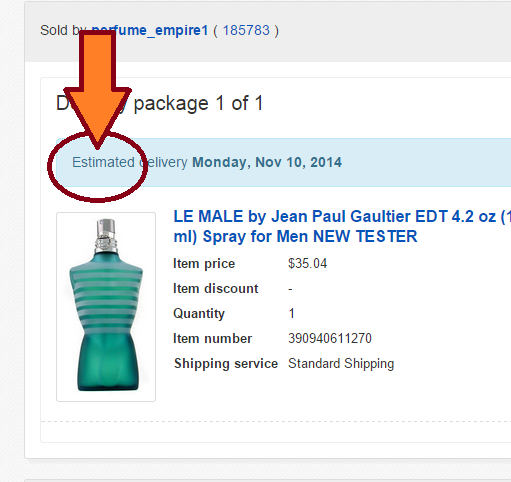The image size is (511, 482).
Task: Click the green perfume bottle thumbnail
Action: pos(106,307)
